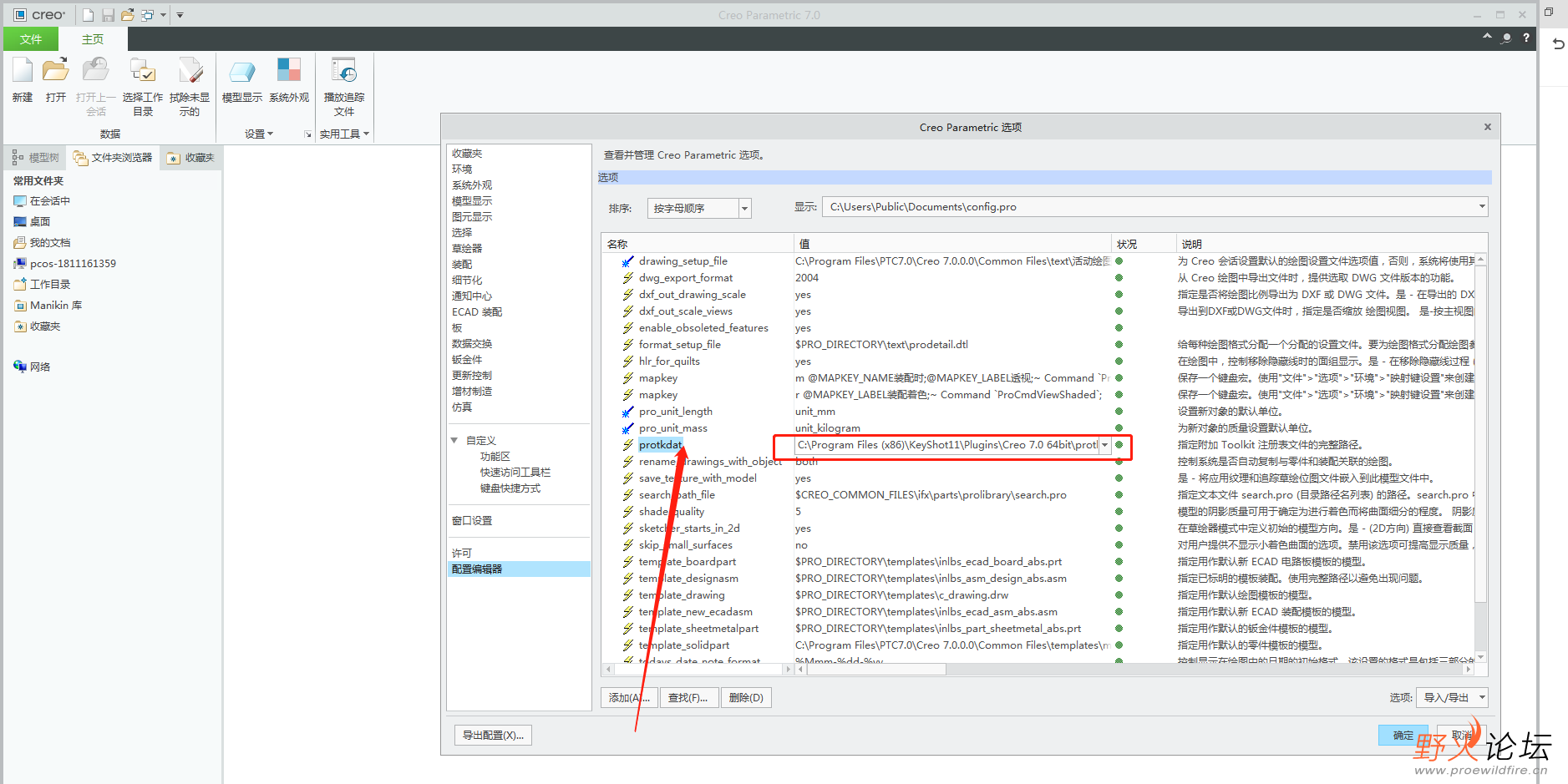Close the Creo Parametric 选项 dialog
This screenshot has height=784, width=1568.
click(1487, 127)
